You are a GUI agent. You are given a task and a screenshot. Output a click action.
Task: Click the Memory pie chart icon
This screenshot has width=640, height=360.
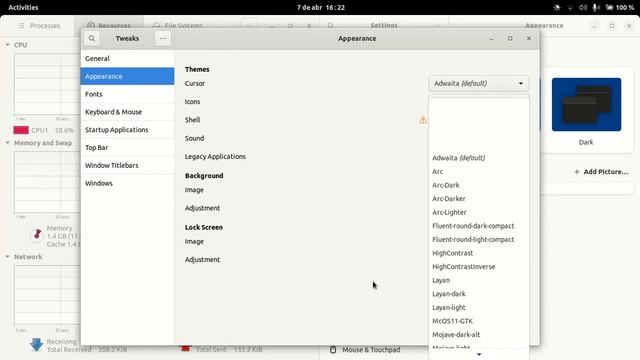[37, 236]
